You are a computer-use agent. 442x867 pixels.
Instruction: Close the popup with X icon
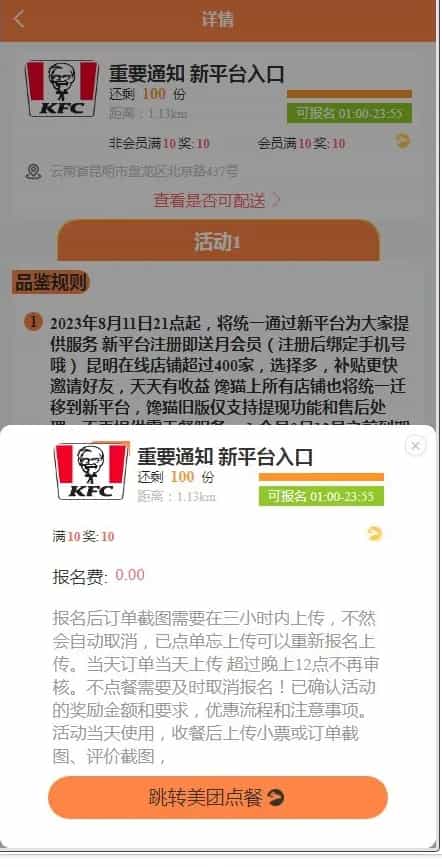(415, 446)
